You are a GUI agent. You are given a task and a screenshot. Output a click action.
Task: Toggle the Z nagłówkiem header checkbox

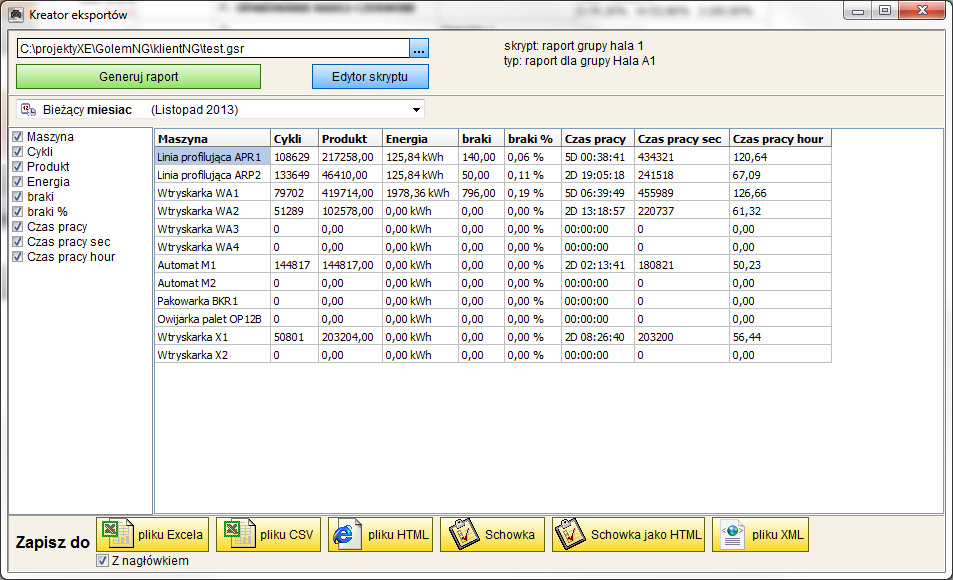pyautogui.click(x=103, y=561)
